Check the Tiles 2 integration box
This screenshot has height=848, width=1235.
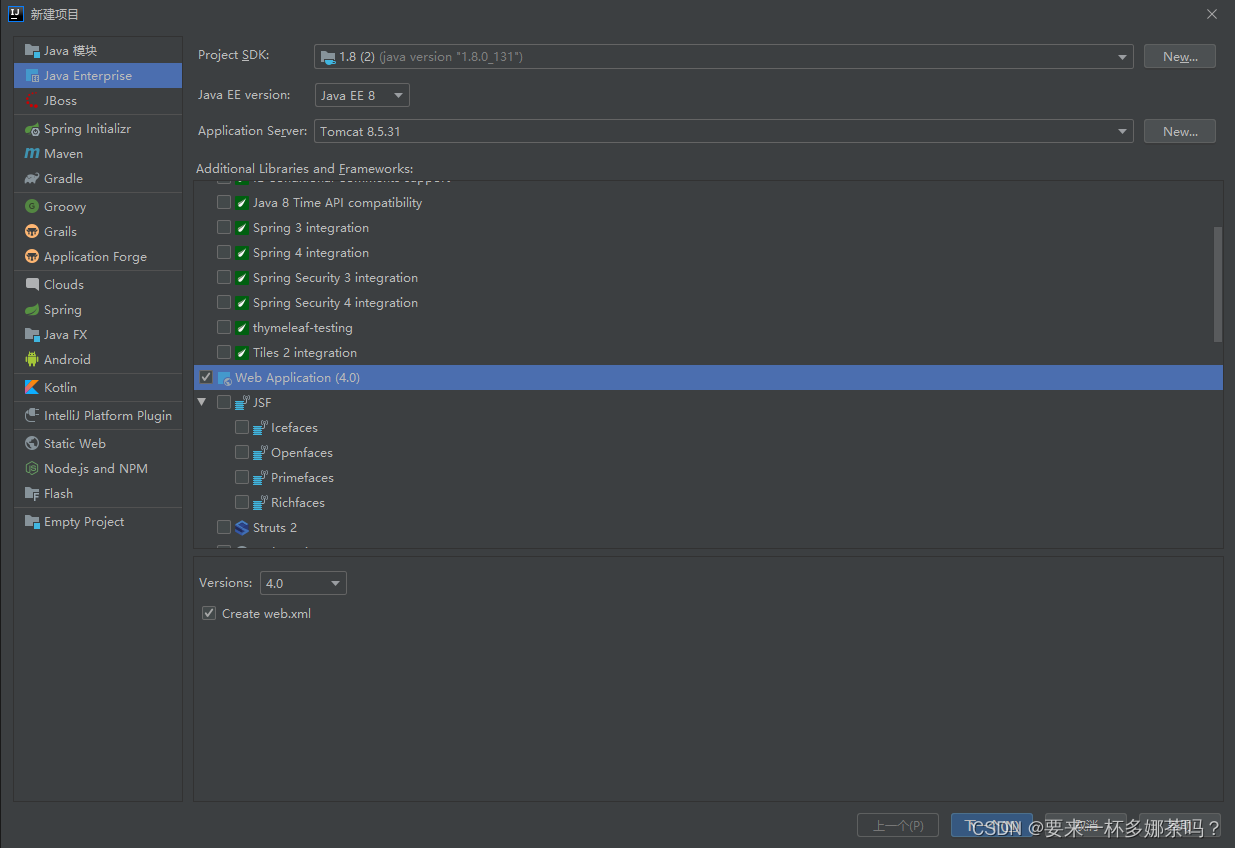(224, 352)
